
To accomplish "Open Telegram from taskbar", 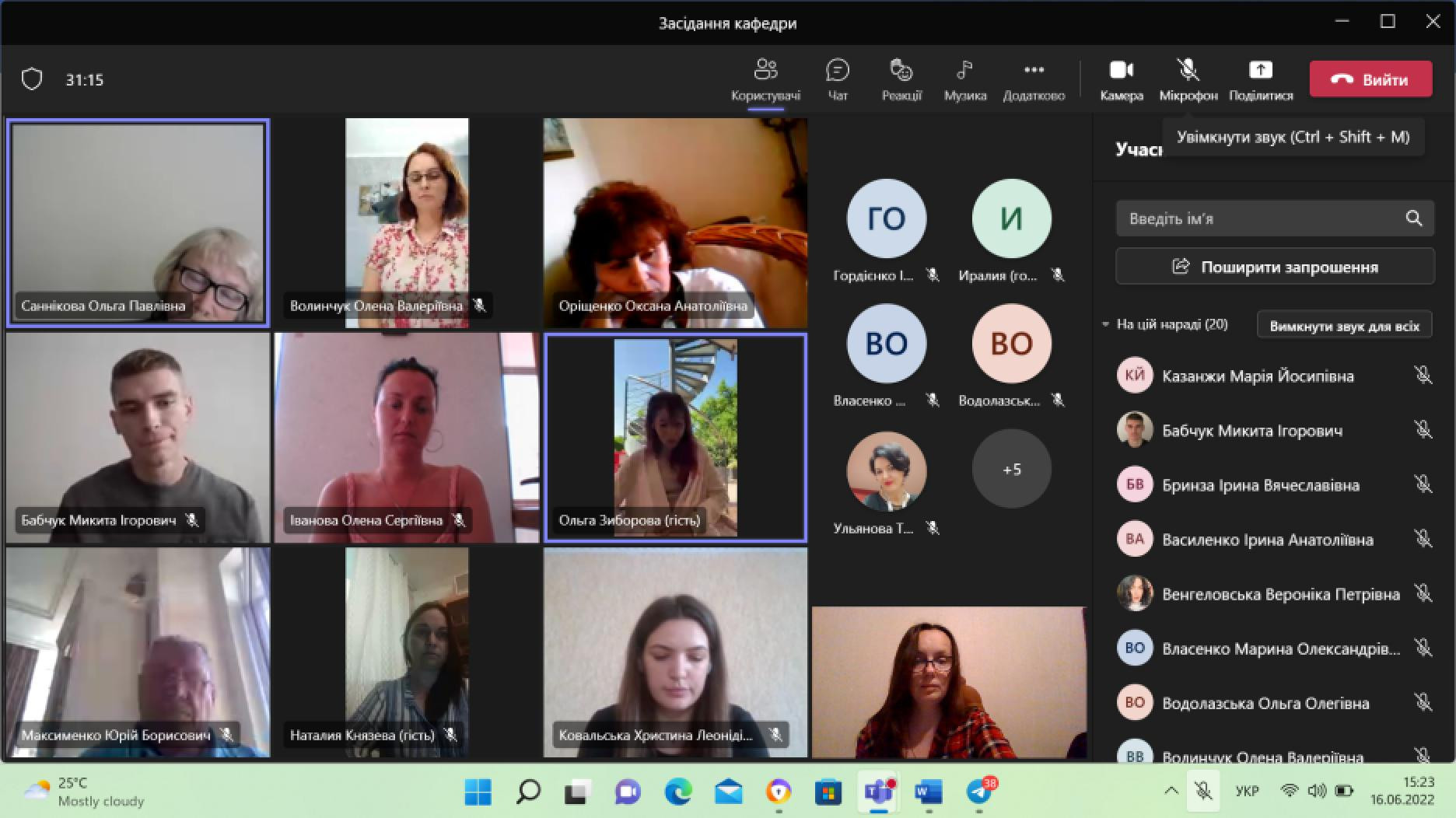I will tap(979, 792).
